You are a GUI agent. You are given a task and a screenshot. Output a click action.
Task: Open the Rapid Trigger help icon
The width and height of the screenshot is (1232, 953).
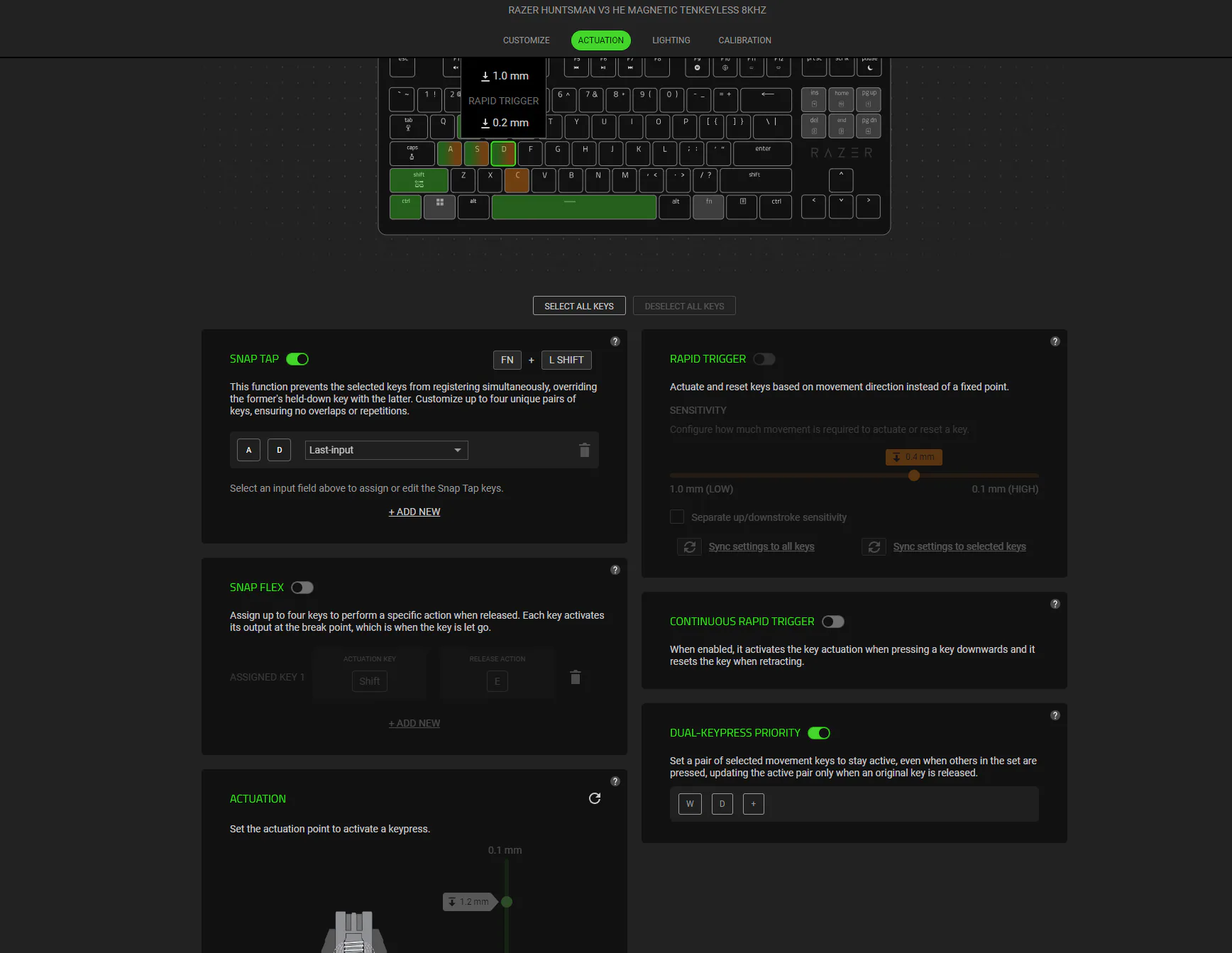click(1055, 341)
